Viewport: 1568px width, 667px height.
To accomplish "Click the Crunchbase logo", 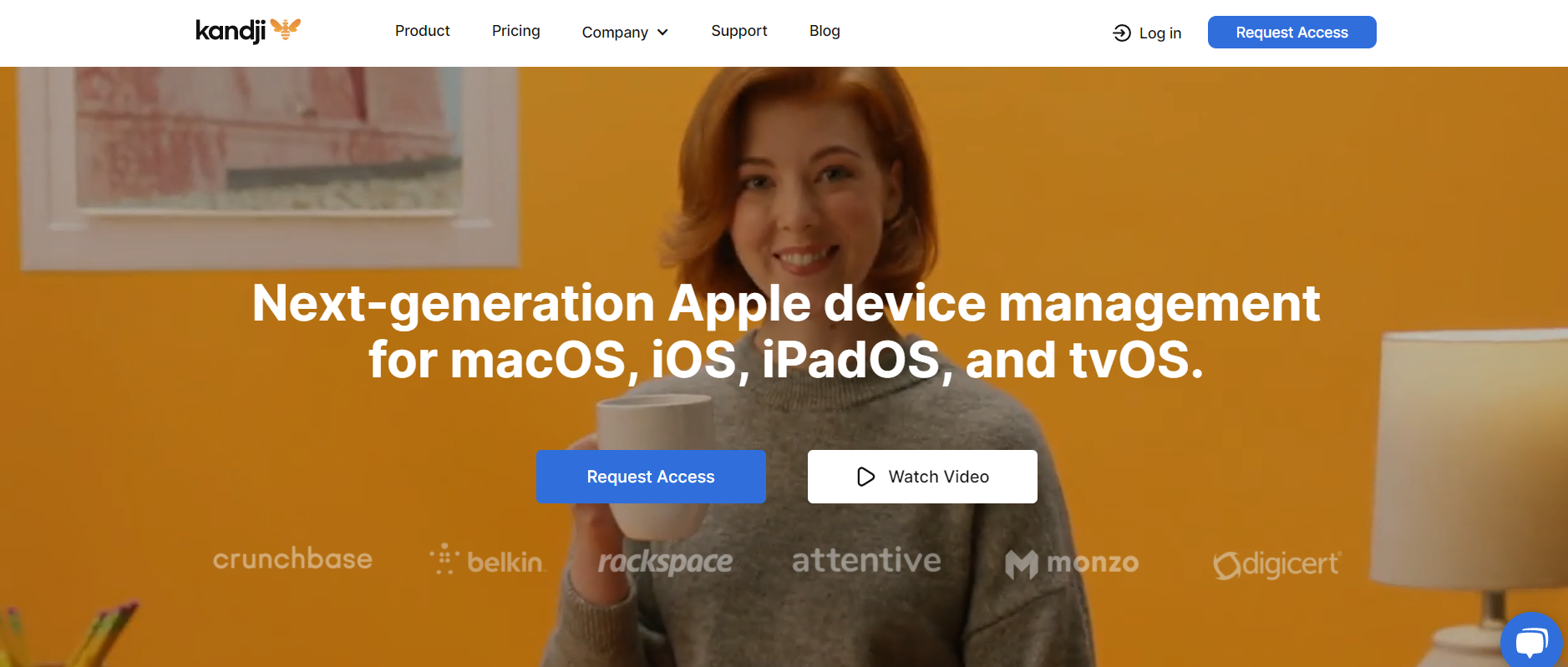I will click(292, 558).
